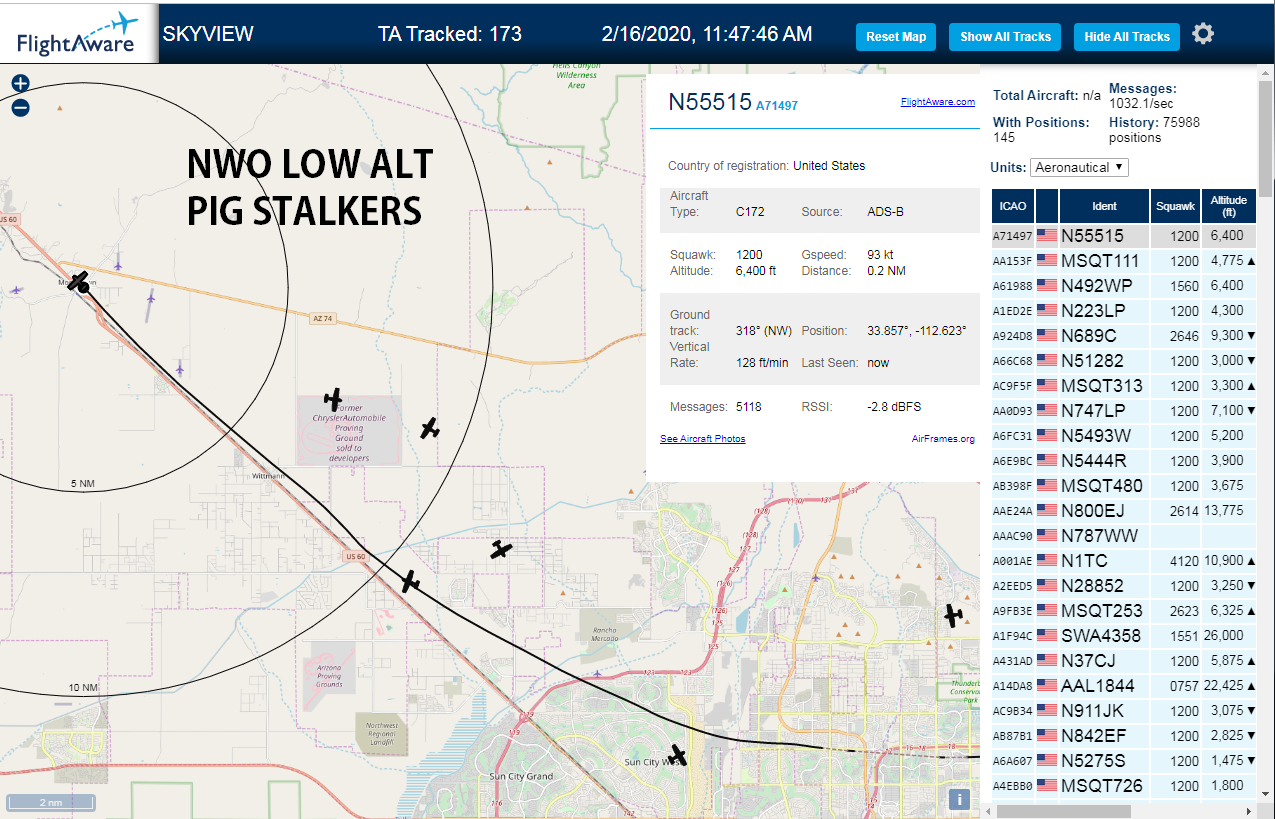Select N5493W row in aircraft table
This screenshot has height=819, width=1275.
coord(1124,436)
